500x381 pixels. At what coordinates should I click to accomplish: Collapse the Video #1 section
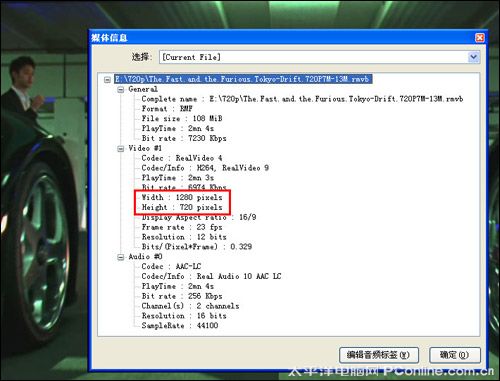click(121, 149)
